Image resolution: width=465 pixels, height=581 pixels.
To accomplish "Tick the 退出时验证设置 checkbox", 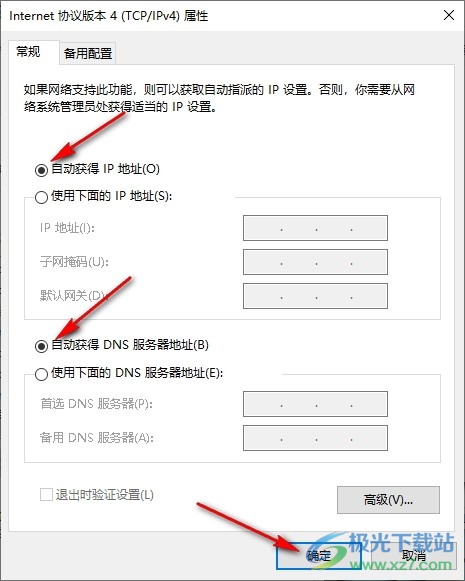I will click(46, 494).
